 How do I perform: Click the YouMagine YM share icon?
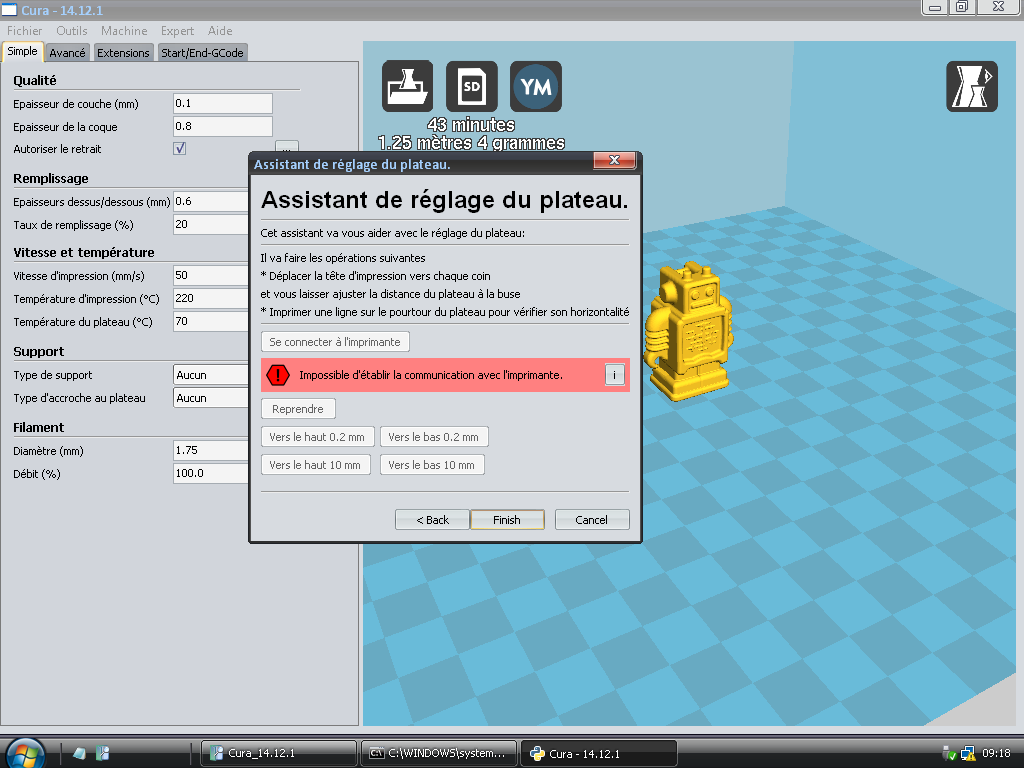[536, 86]
